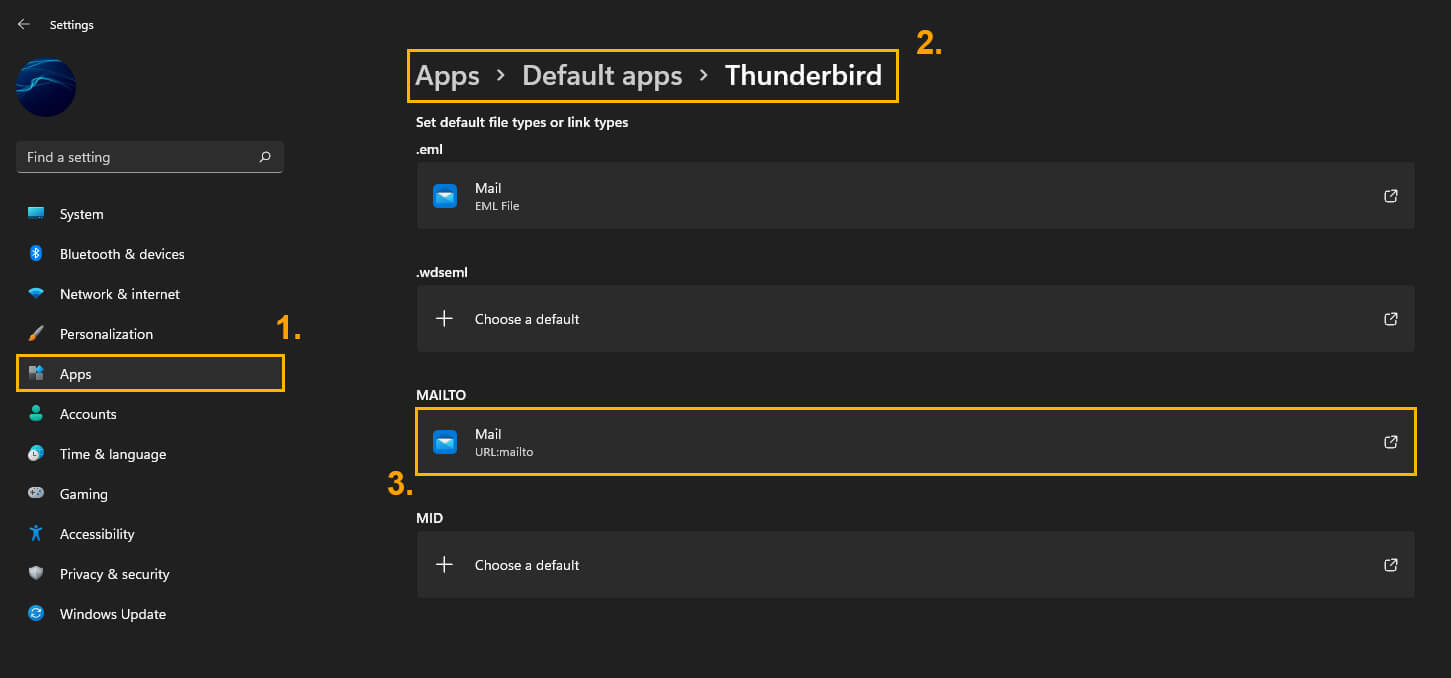This screenshot has height=678, width=1451.
Task: Choose a default for MID
Action: tap(915, 565)
